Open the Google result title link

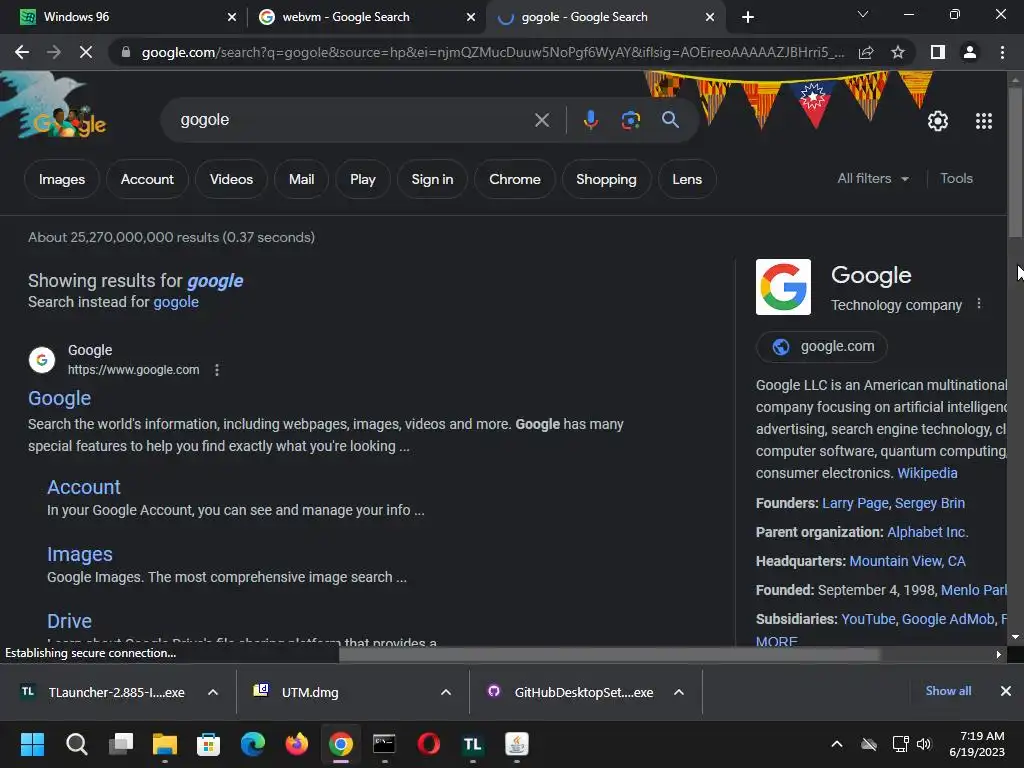coord(59,398)
